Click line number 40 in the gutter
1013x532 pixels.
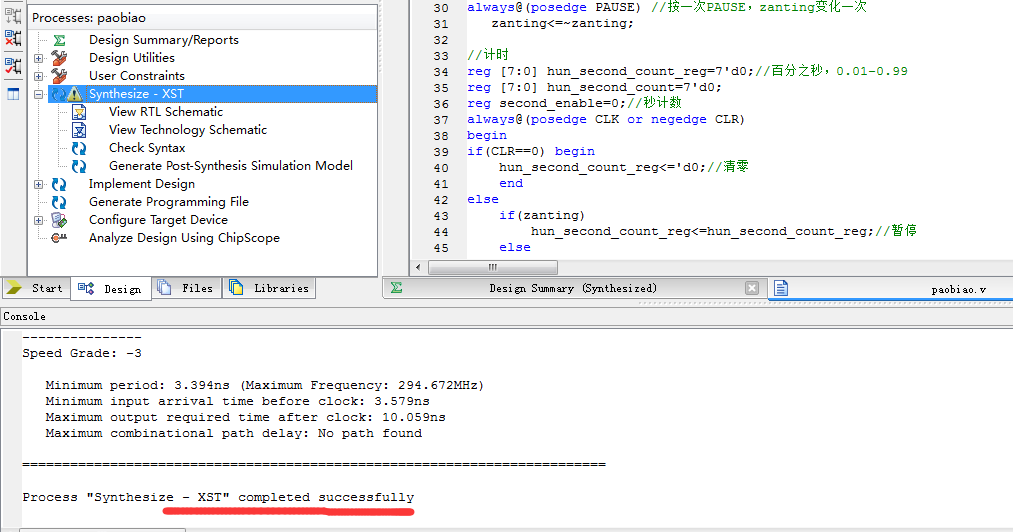pyautogui.click(x=441, y=168)
